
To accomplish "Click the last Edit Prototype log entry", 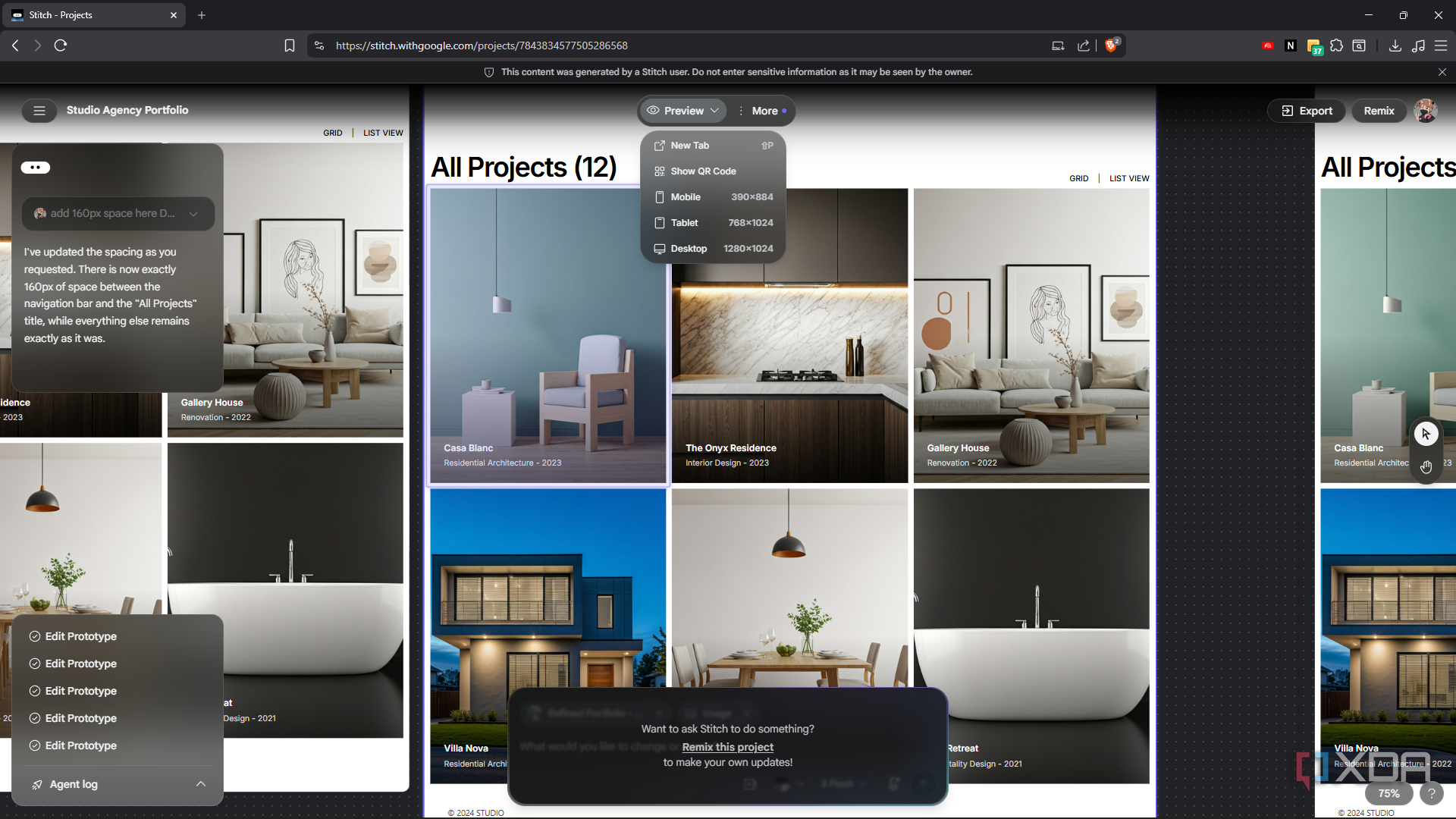I will 74,745.
